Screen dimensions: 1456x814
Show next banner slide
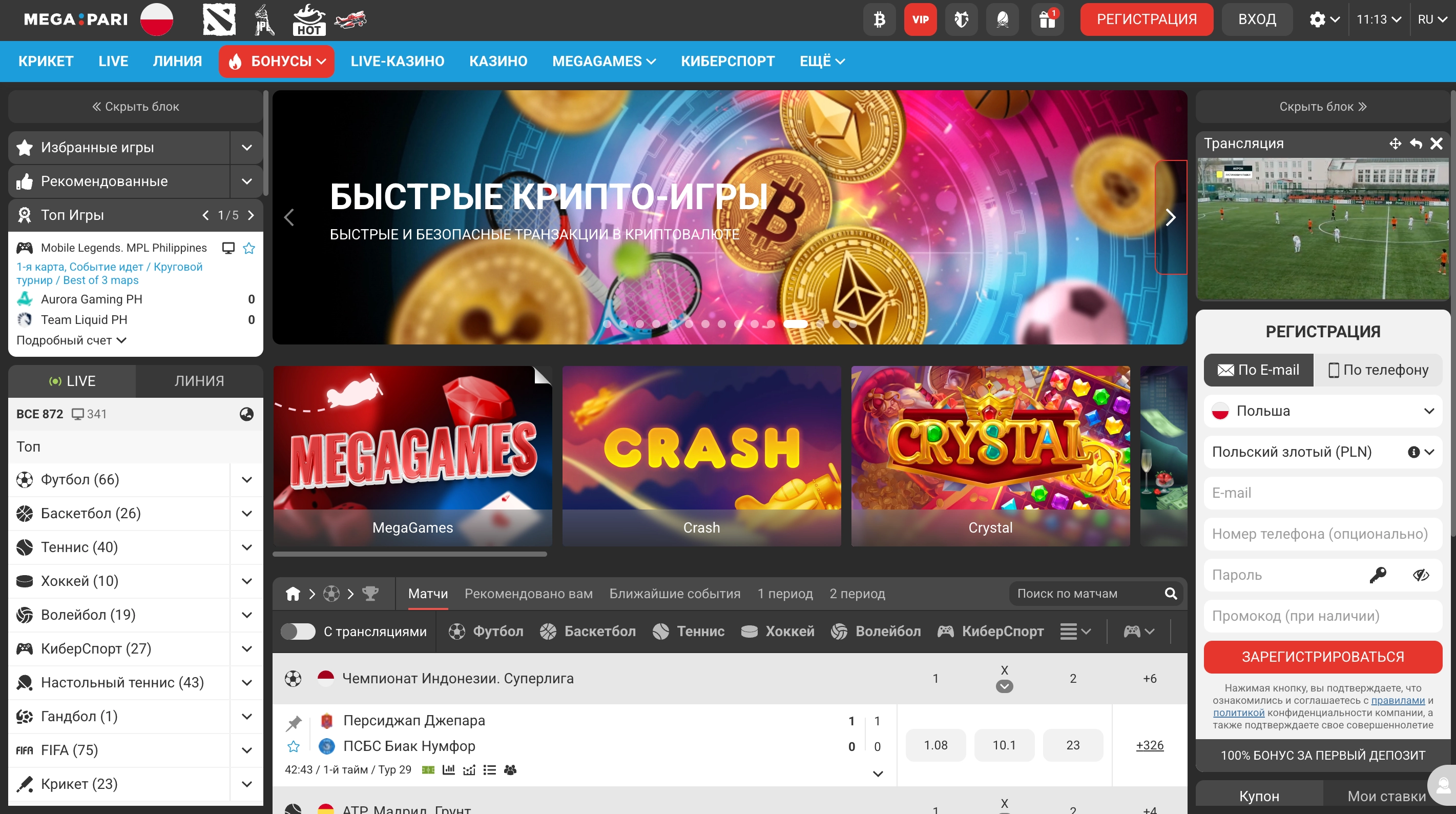(x=1171, y=217)
